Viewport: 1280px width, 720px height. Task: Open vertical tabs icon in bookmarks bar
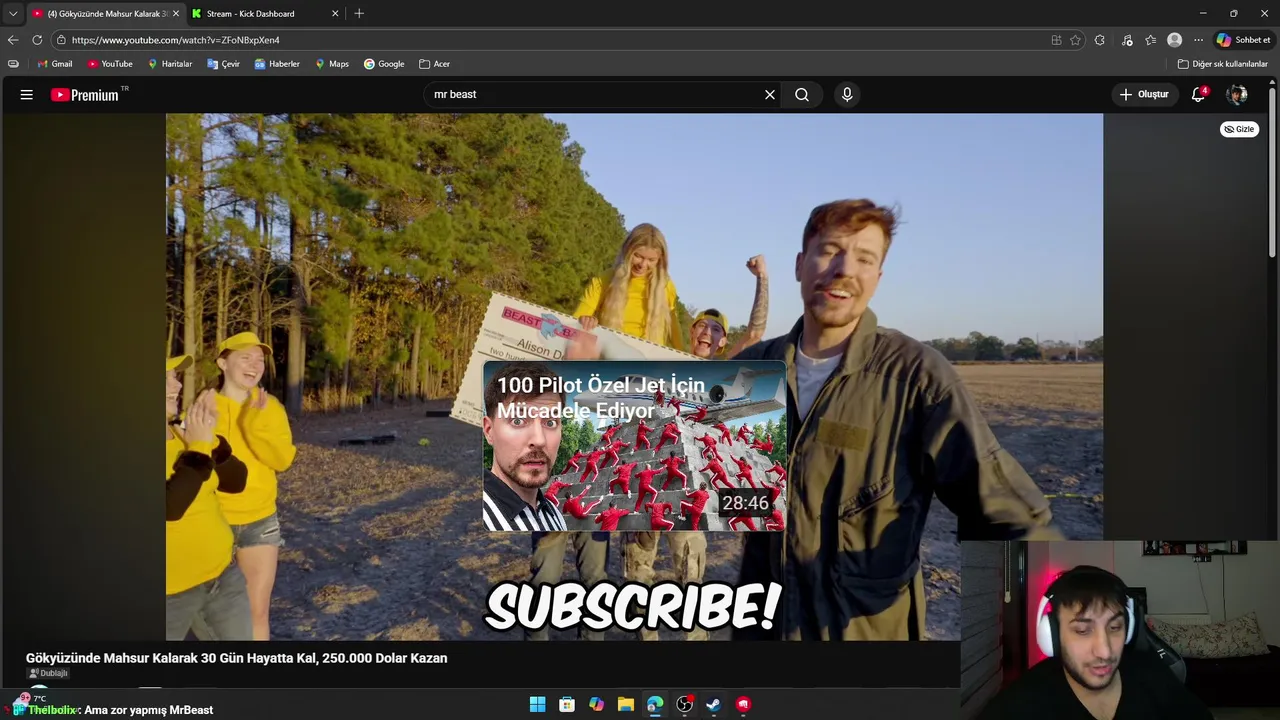pyautogui.click(x=13, y=64)
